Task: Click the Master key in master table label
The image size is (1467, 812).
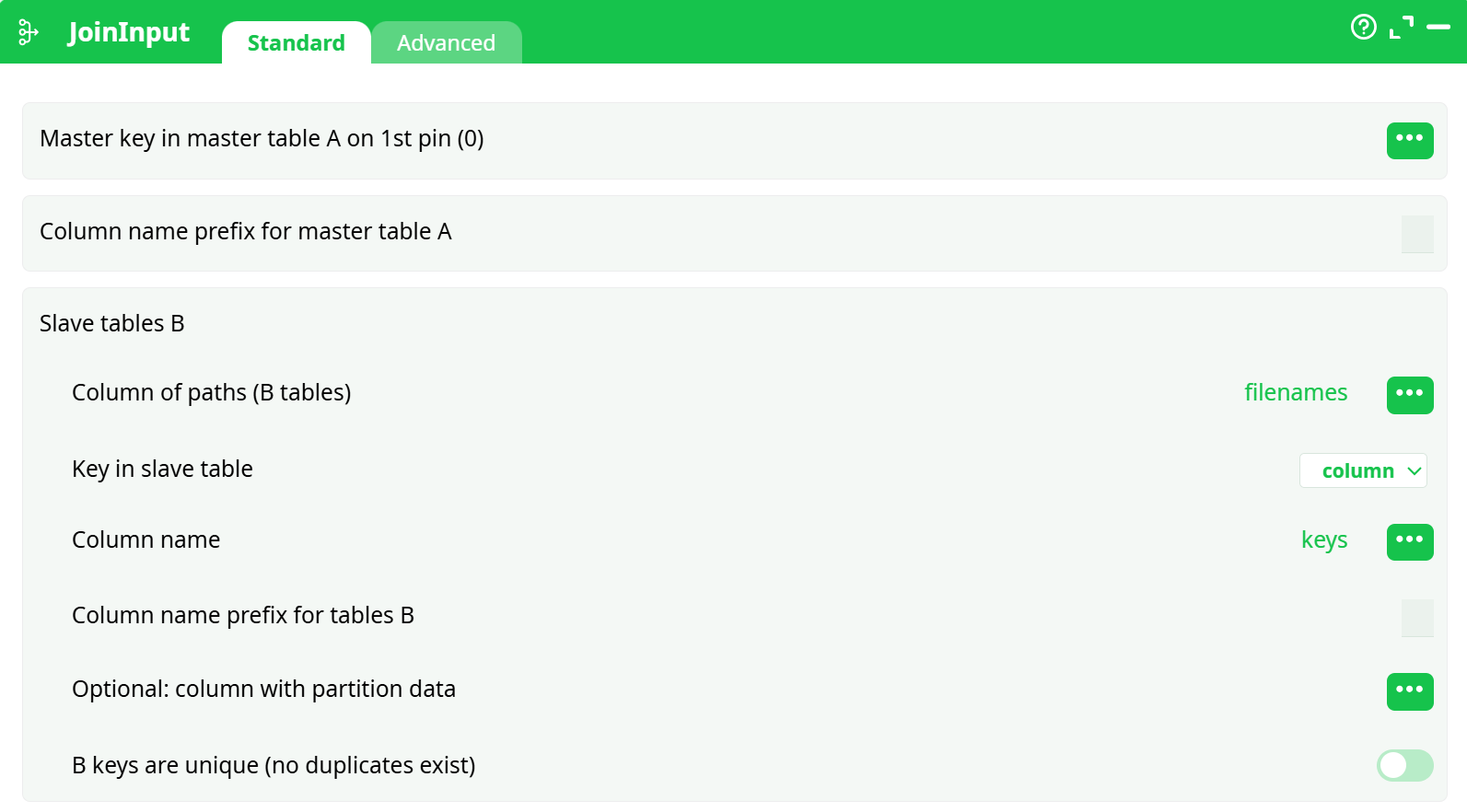Action: (262, 139)
